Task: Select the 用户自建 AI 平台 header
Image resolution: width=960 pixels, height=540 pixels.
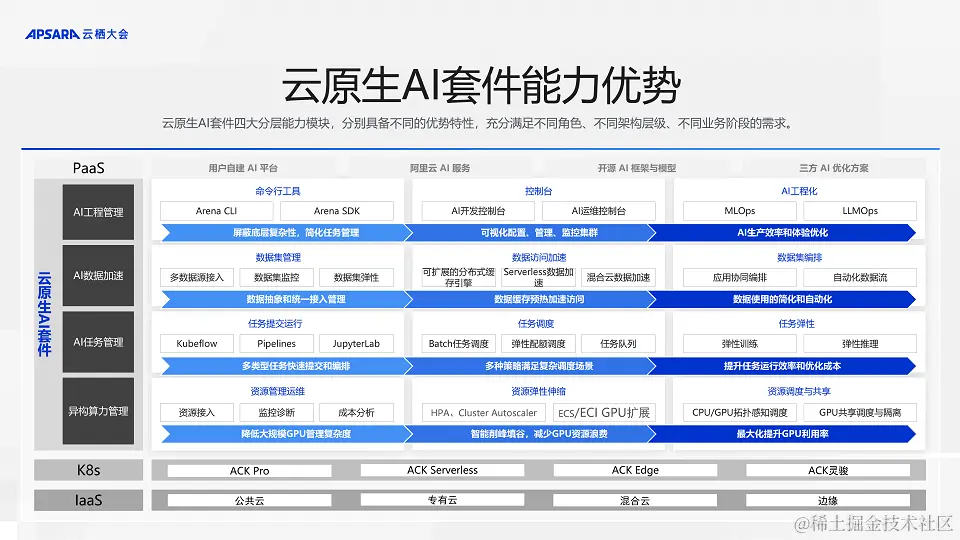Action: 243,168
